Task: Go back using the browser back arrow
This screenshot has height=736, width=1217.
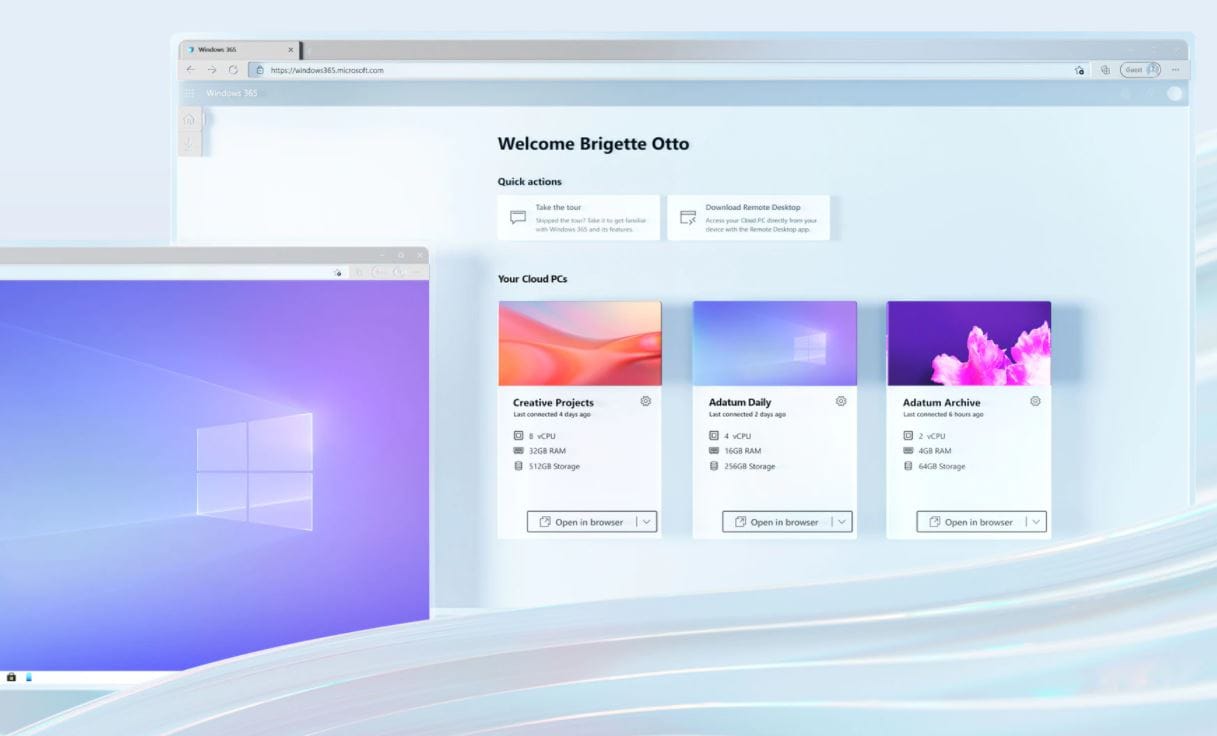Action: point(191,70)
